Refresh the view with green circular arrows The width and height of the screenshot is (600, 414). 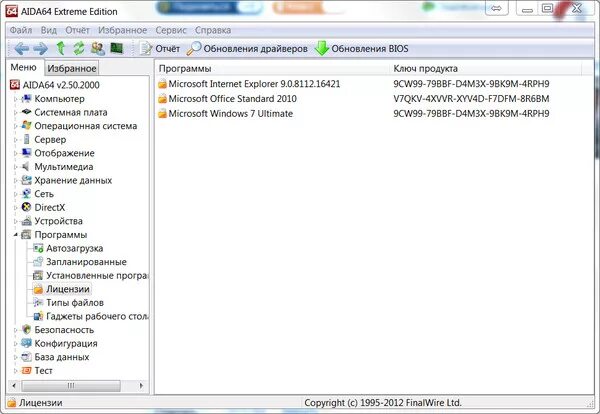pos(79,48)
